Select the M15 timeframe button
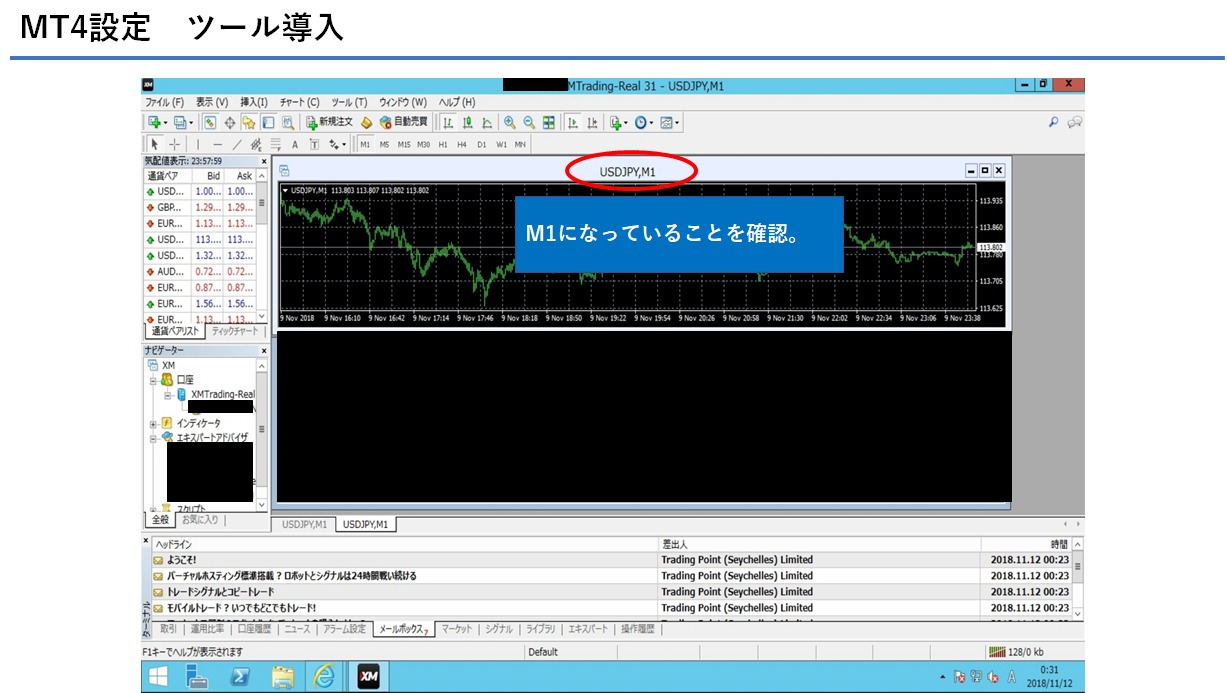 point(404,144)
